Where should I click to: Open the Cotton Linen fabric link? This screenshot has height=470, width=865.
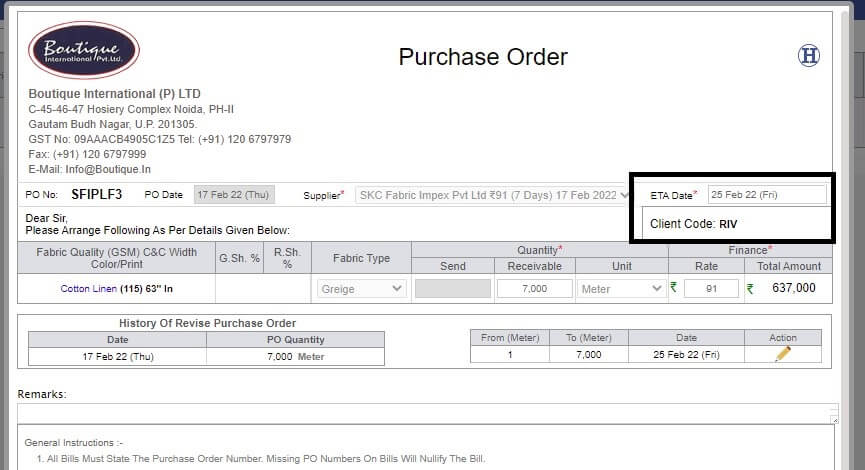tap(89, 289)
